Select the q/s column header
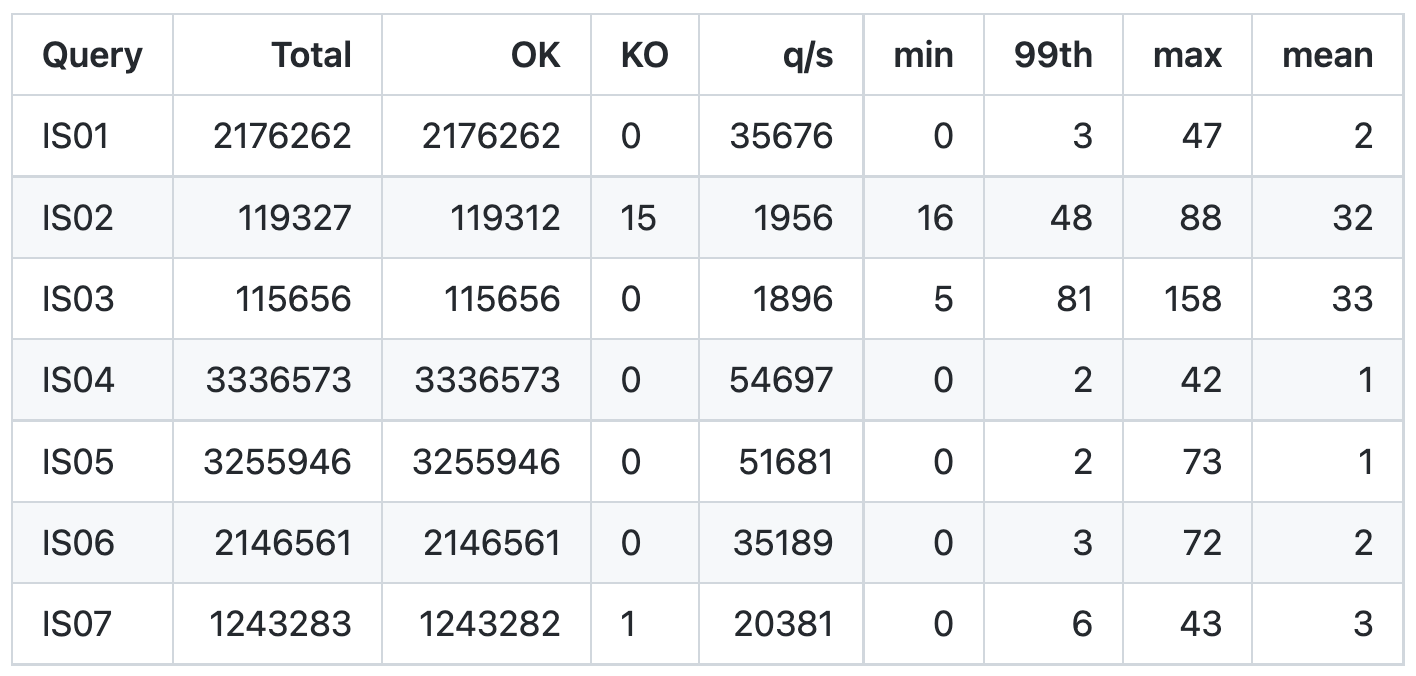Image resolution: width=1416 pixels, height=676 pixels. point(808,55)
